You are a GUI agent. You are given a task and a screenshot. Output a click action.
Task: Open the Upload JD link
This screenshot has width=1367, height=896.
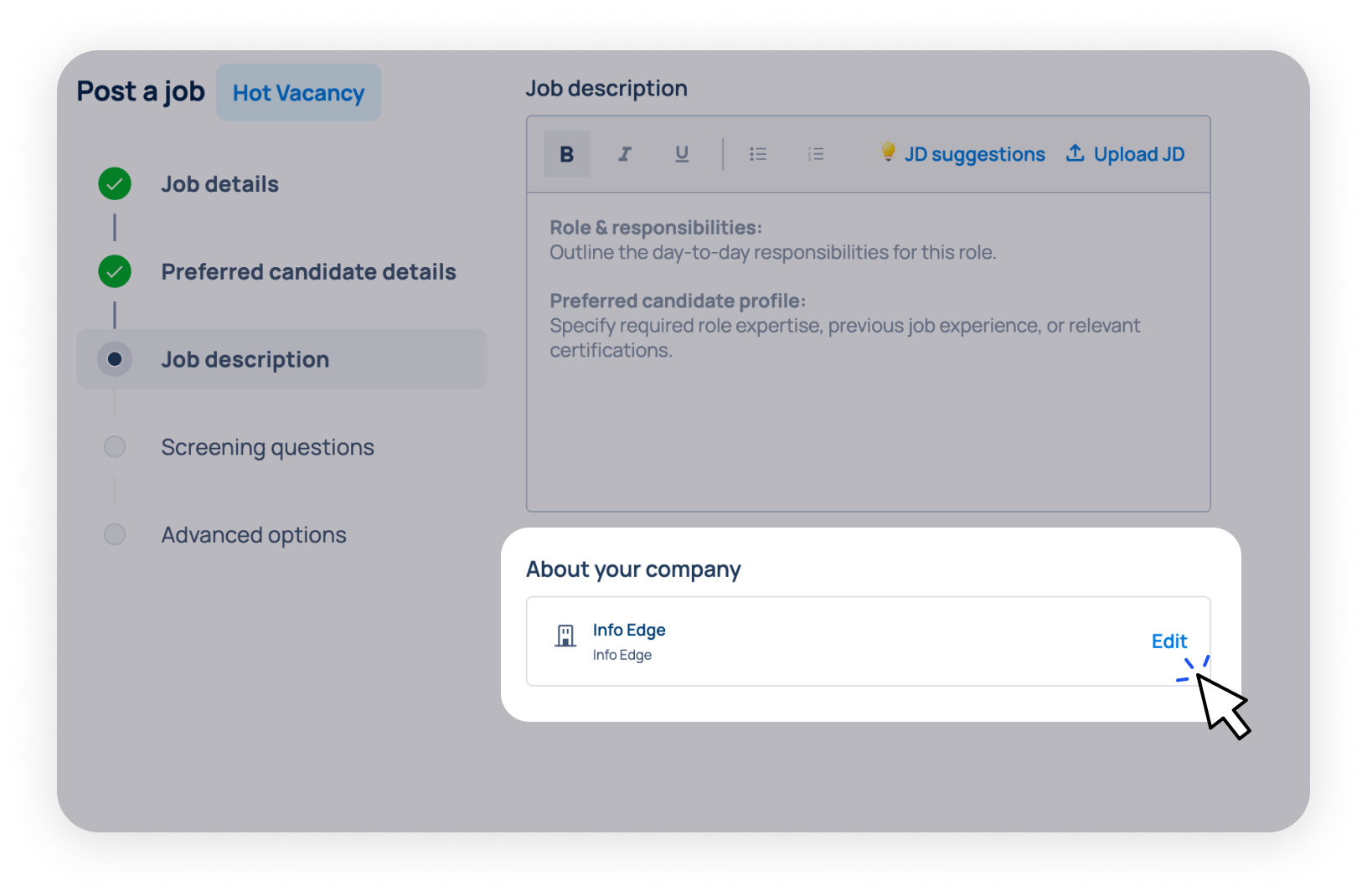[1138, 155]
